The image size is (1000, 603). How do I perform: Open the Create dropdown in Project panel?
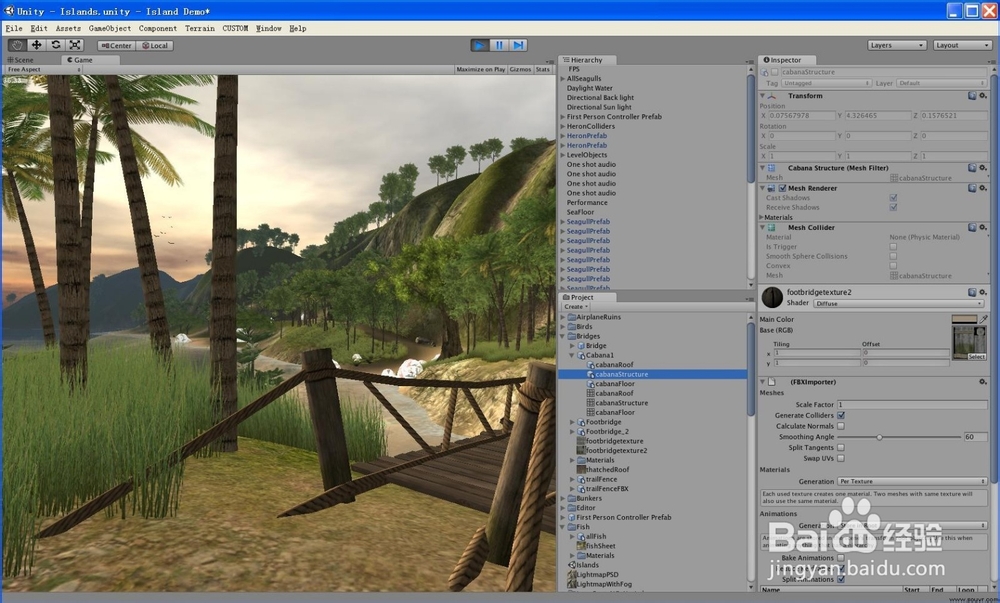pos(576,307)
